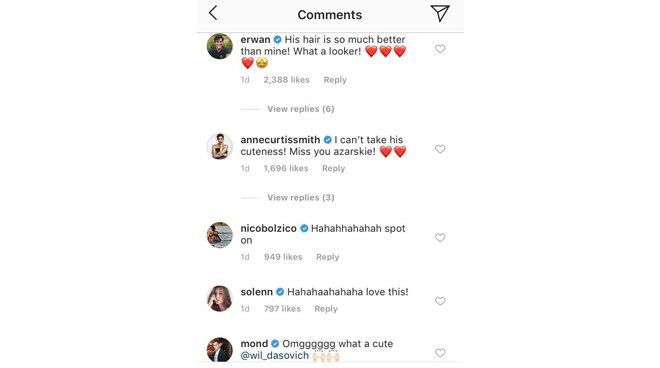Like erwan's comment with the heart

coord(440,49)
